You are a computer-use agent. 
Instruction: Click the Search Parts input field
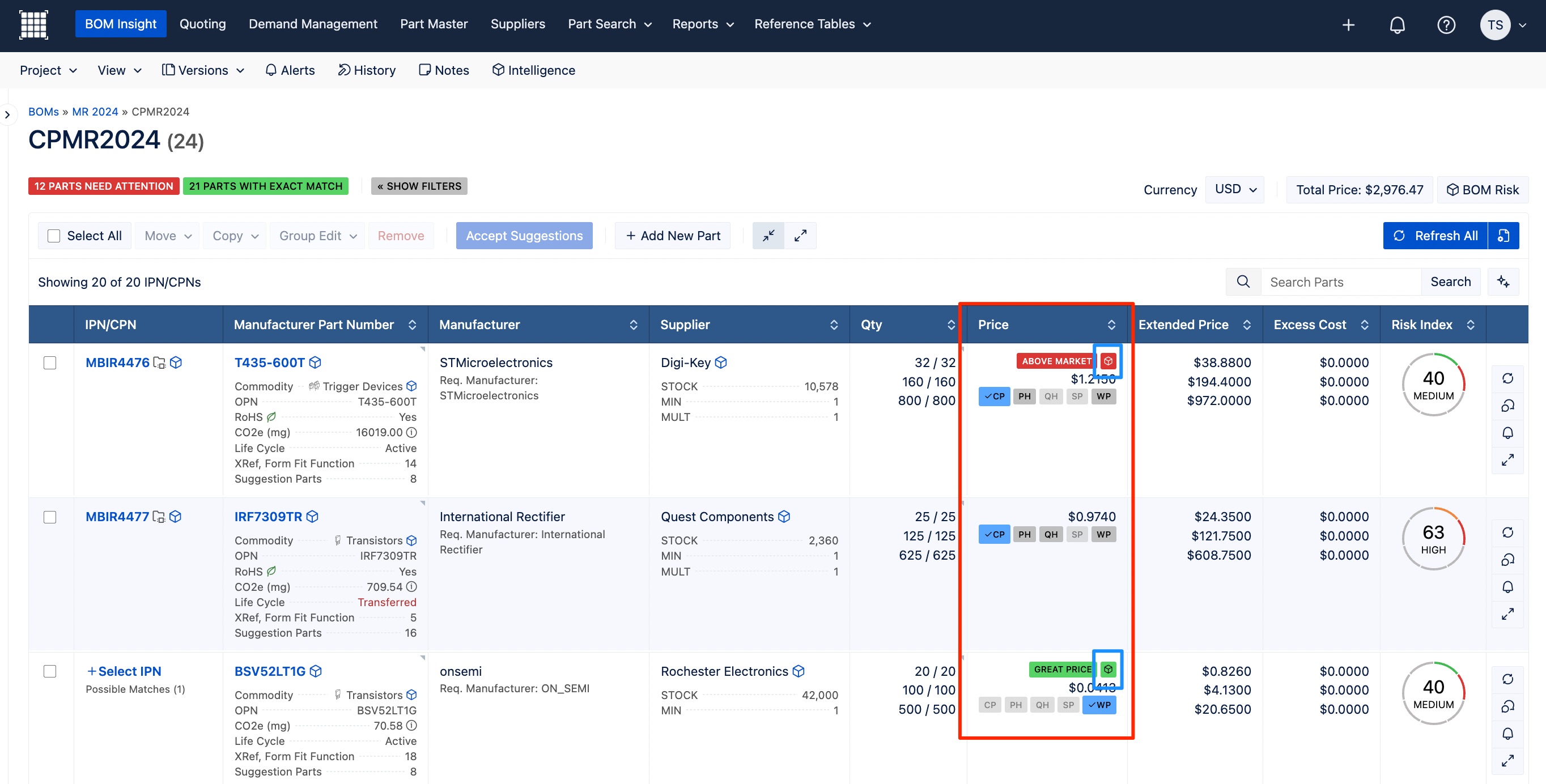1341,282
